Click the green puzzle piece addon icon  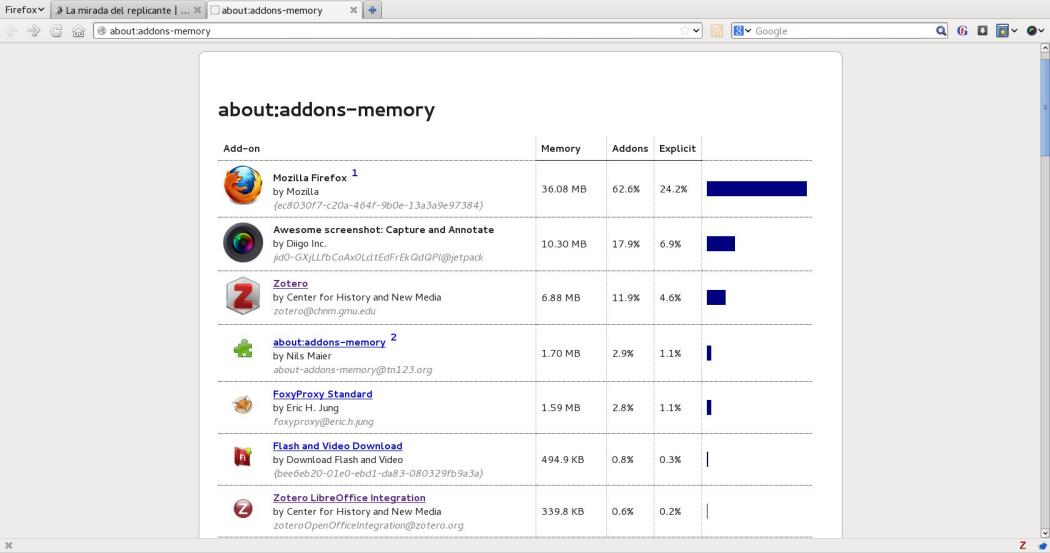243,348
